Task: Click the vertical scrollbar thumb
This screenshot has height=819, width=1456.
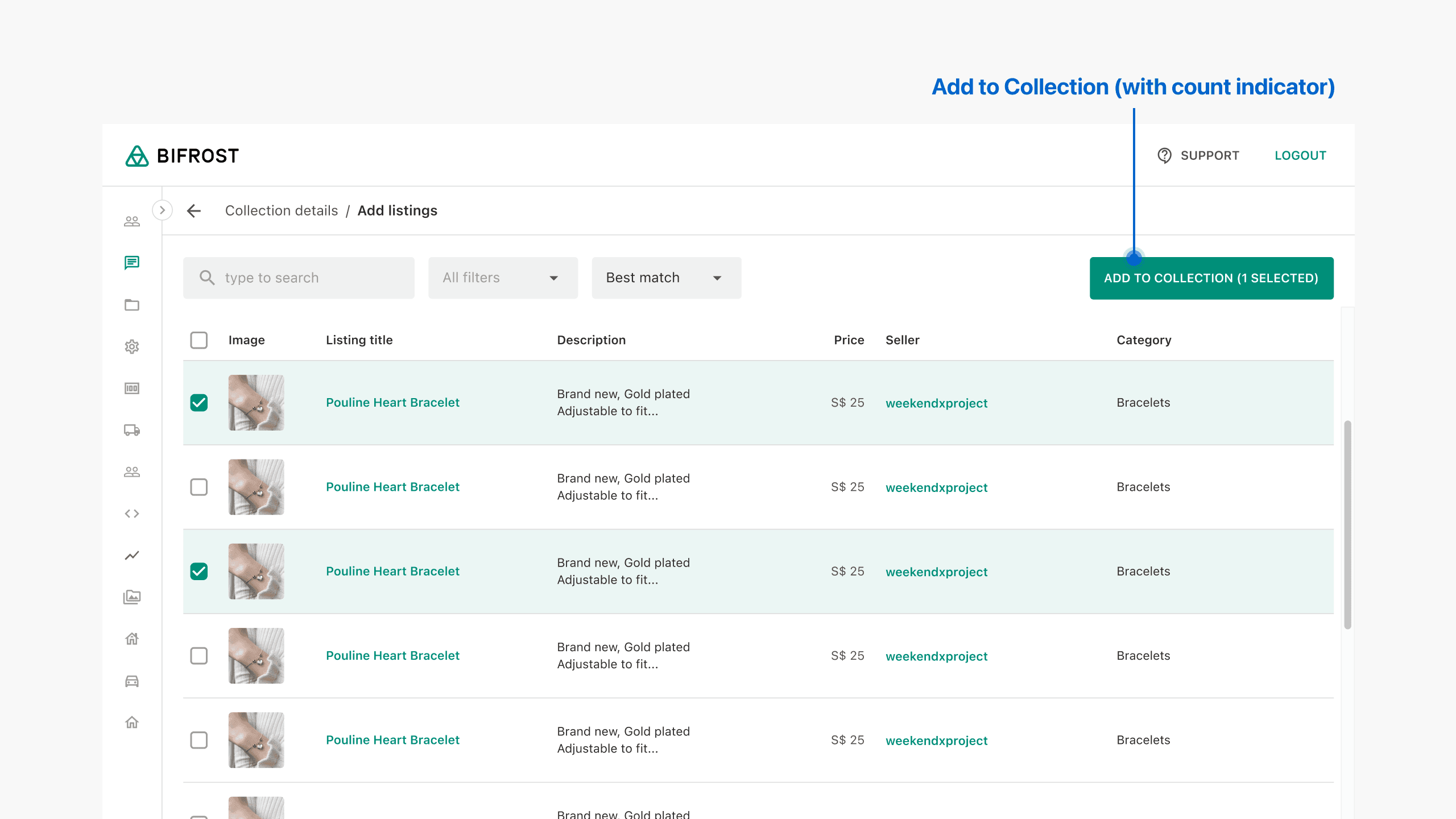Action: (x=1347, y=523)
